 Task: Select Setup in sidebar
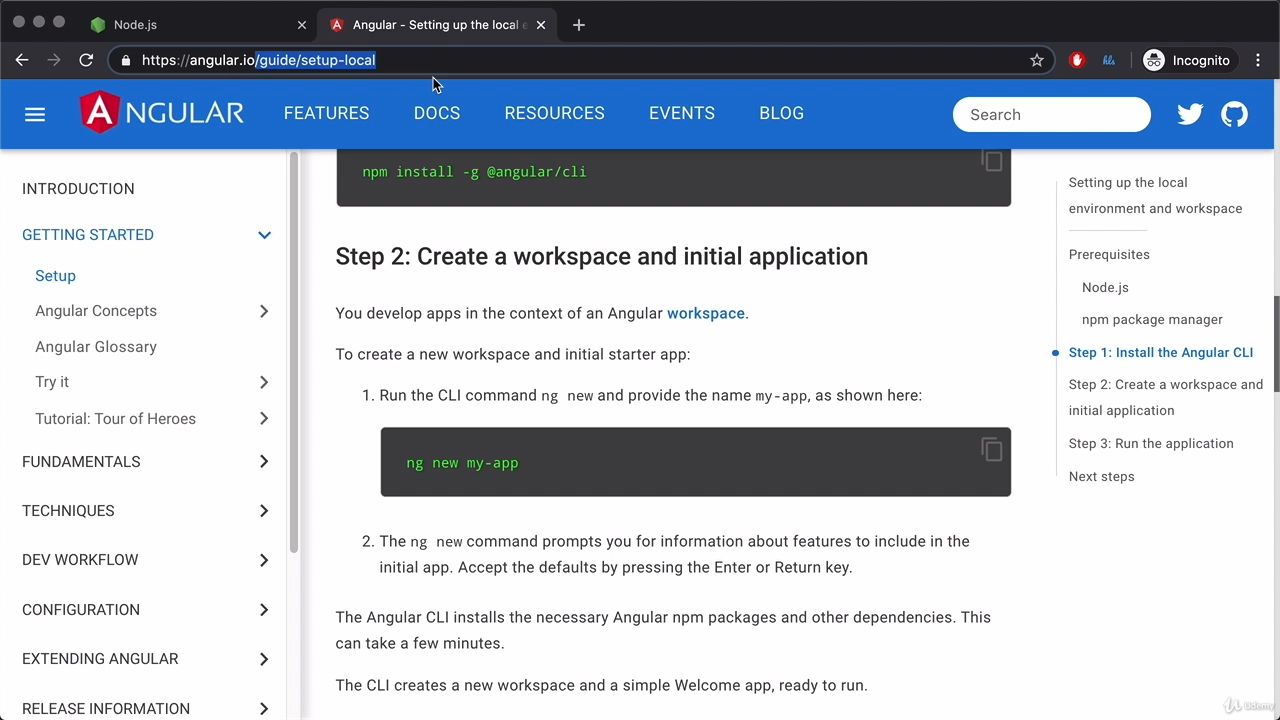pyautogui.click(x=55, y=275)
